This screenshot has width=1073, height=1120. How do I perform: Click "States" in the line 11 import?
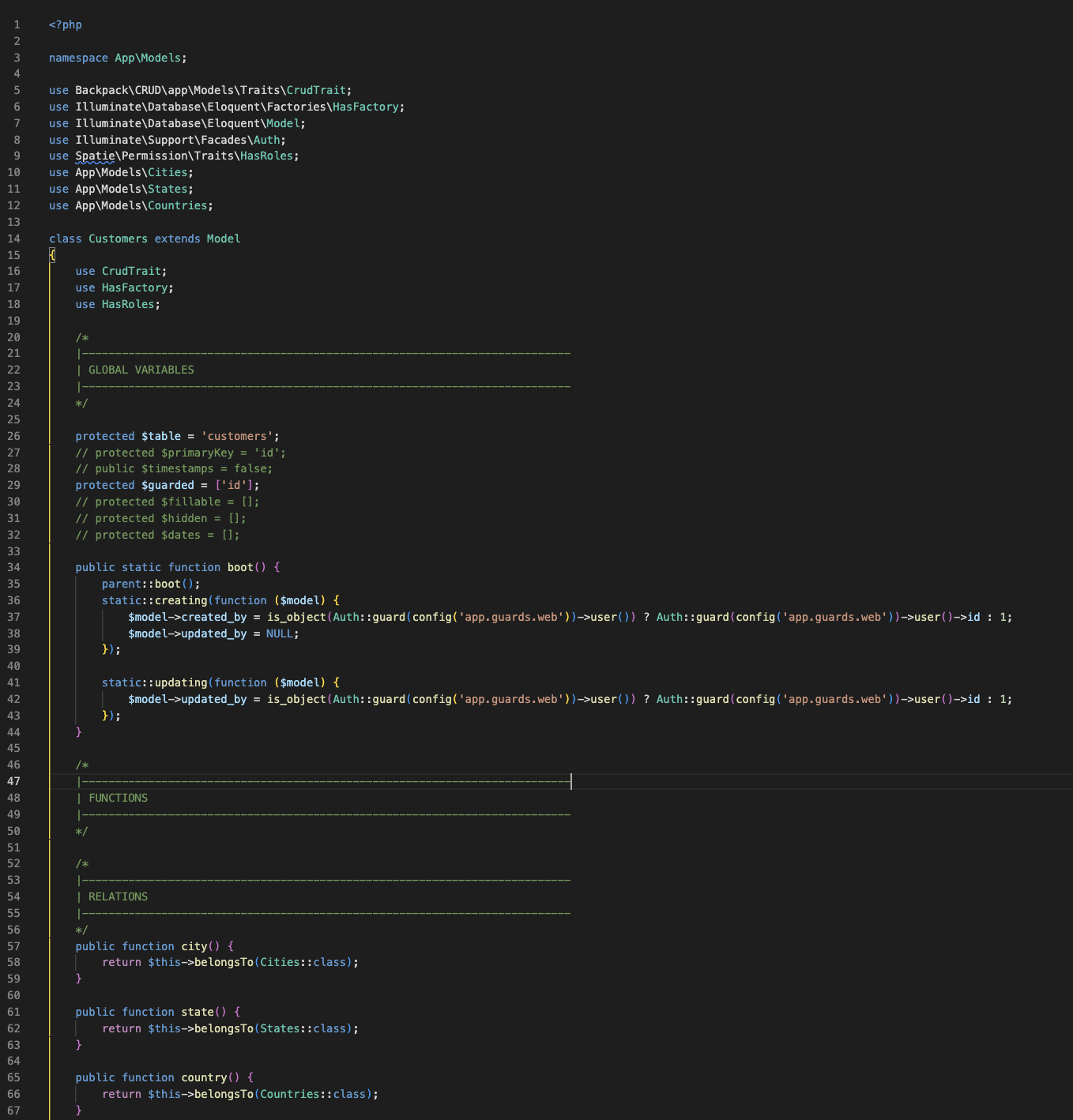pos(168,189)
